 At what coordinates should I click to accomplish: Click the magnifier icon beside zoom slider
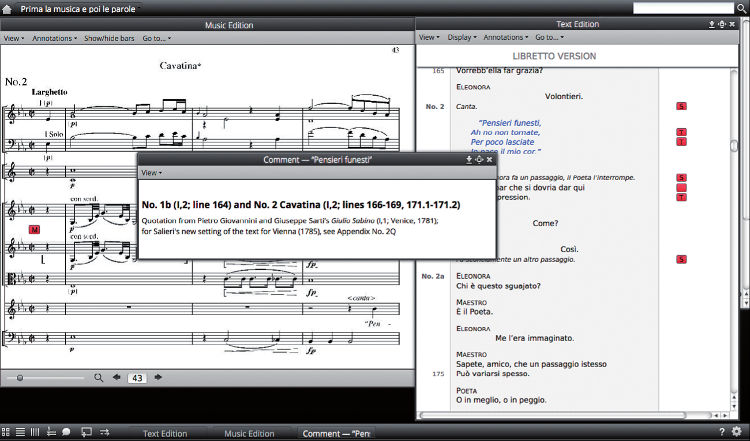(98, 378)
